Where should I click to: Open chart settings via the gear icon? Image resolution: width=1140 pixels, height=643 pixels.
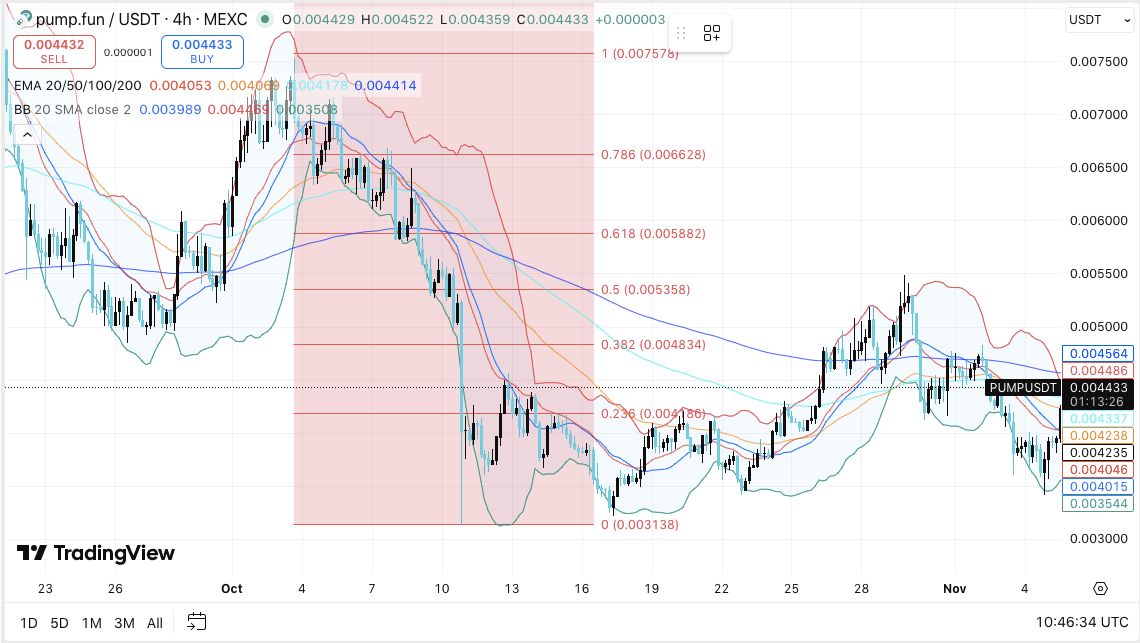[1101, 589]
